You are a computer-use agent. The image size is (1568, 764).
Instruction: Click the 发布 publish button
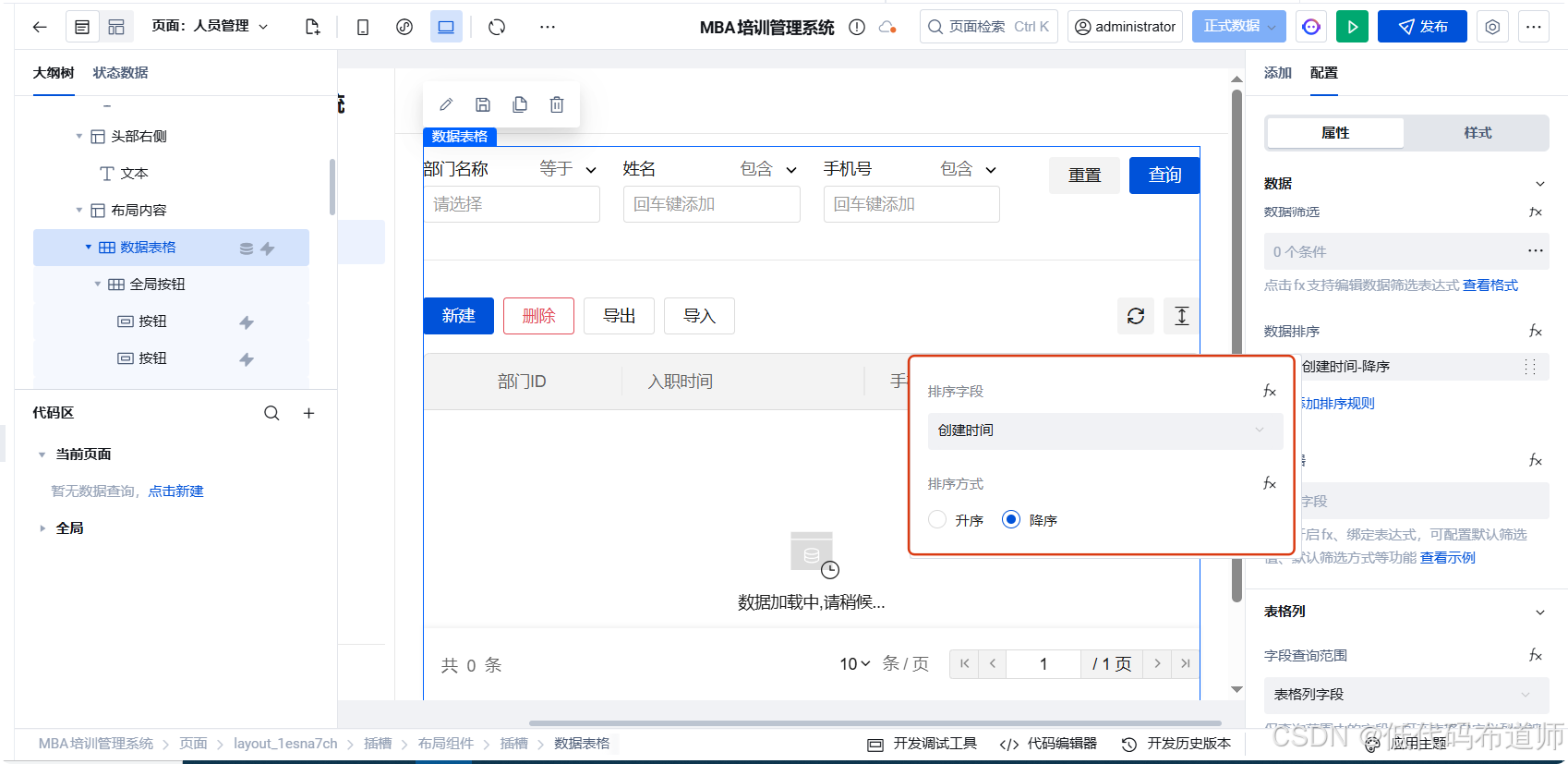tap(1422, 27)
